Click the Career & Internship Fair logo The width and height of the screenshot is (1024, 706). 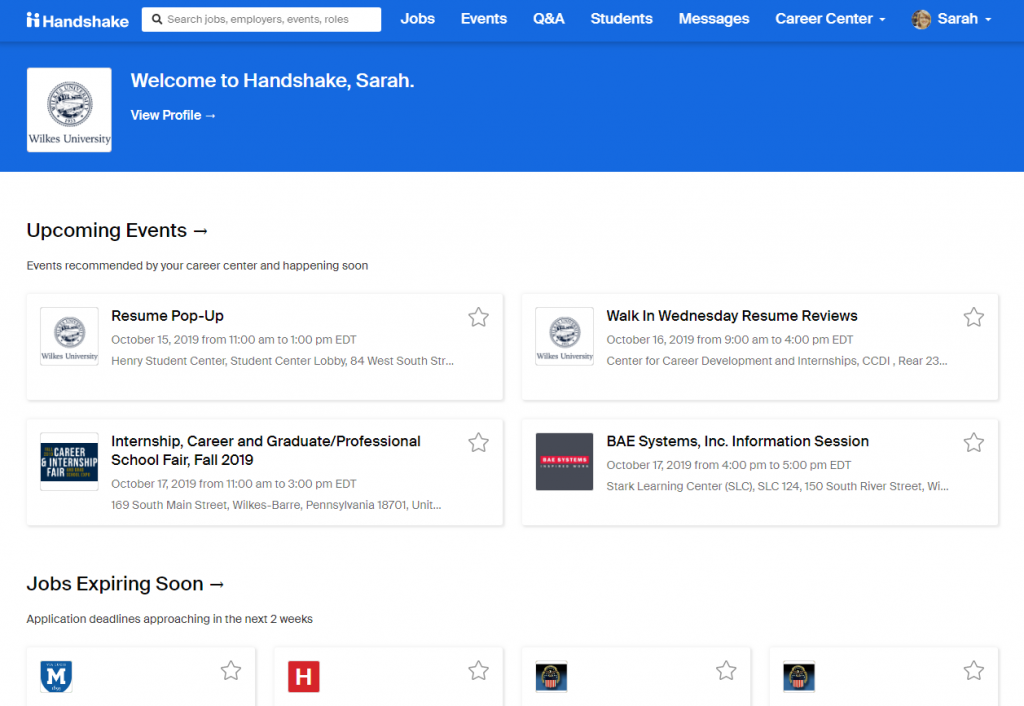(69, 462)
